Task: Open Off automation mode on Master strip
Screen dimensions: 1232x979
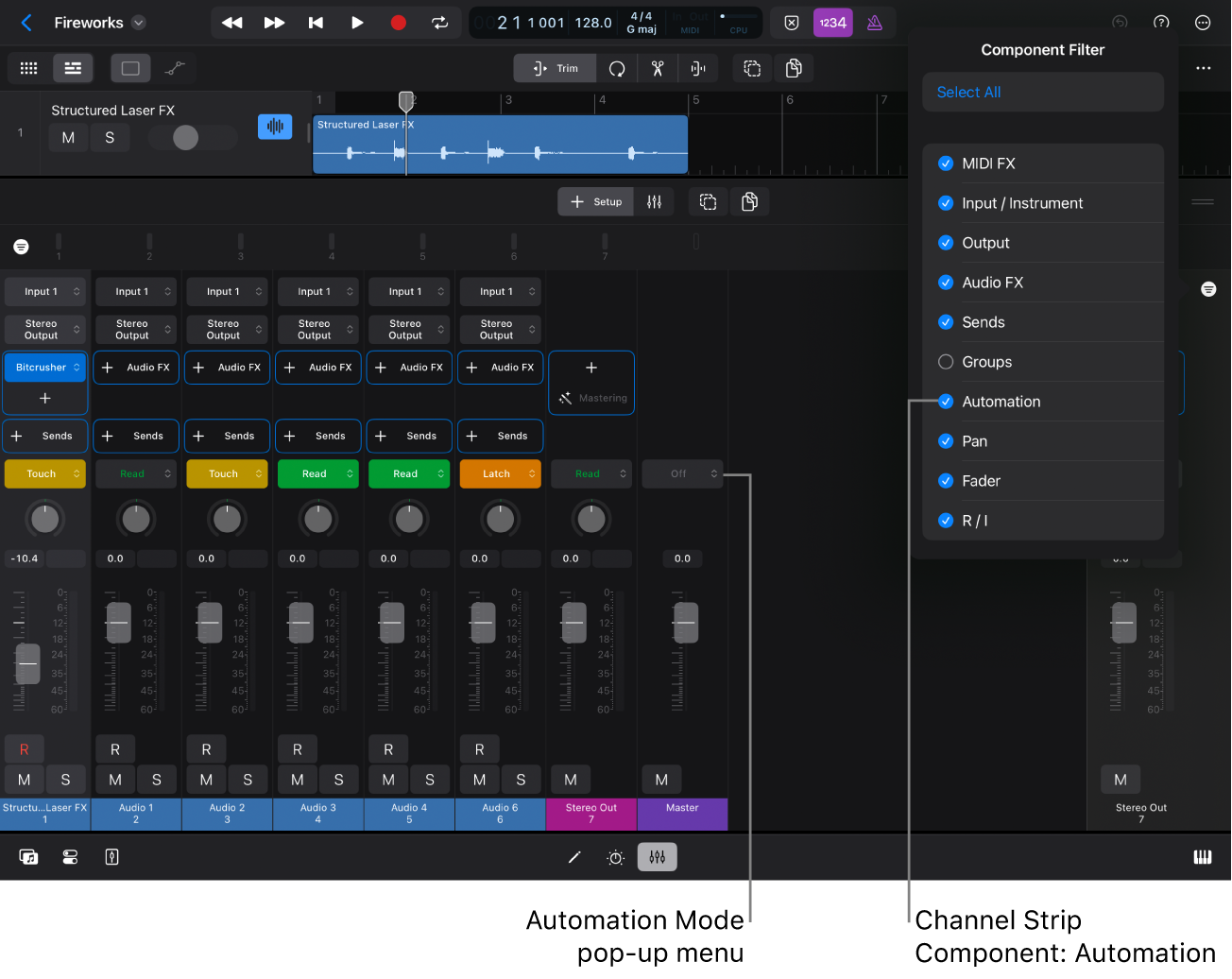Action: 683,474
